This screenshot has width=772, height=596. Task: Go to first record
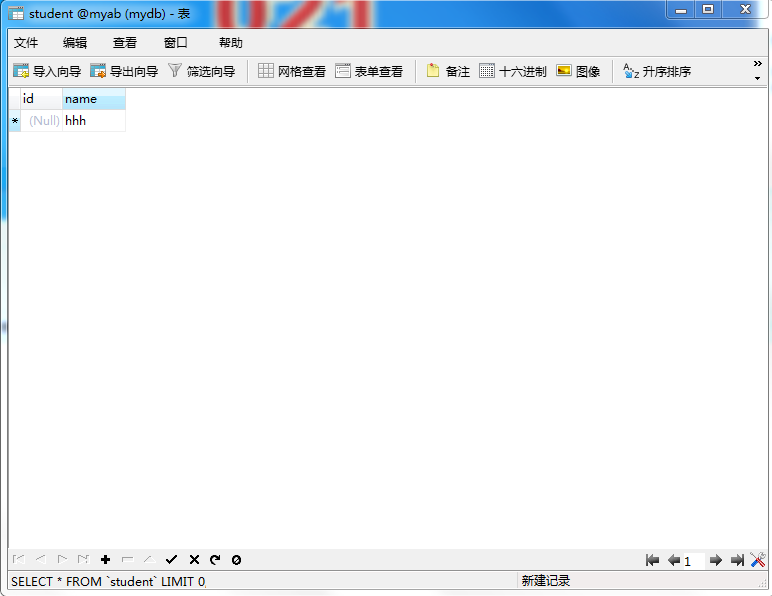click(19, 560)
